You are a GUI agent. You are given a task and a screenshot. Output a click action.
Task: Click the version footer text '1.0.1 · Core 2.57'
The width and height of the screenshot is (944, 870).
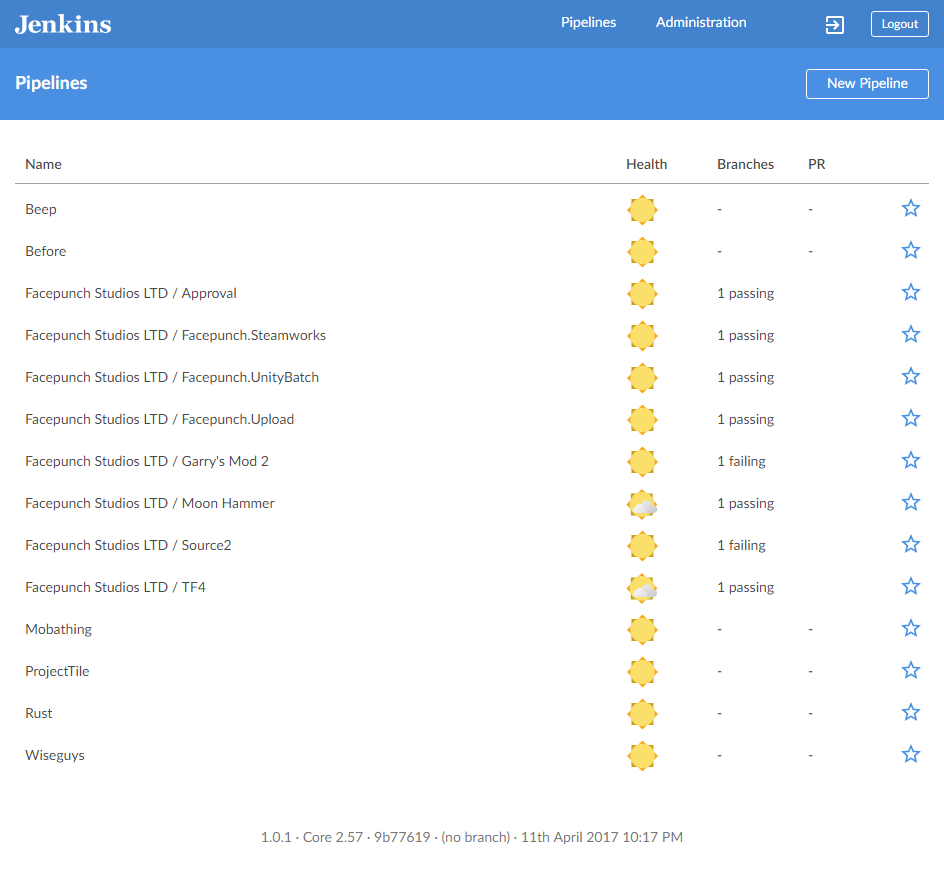coord(312,837)
